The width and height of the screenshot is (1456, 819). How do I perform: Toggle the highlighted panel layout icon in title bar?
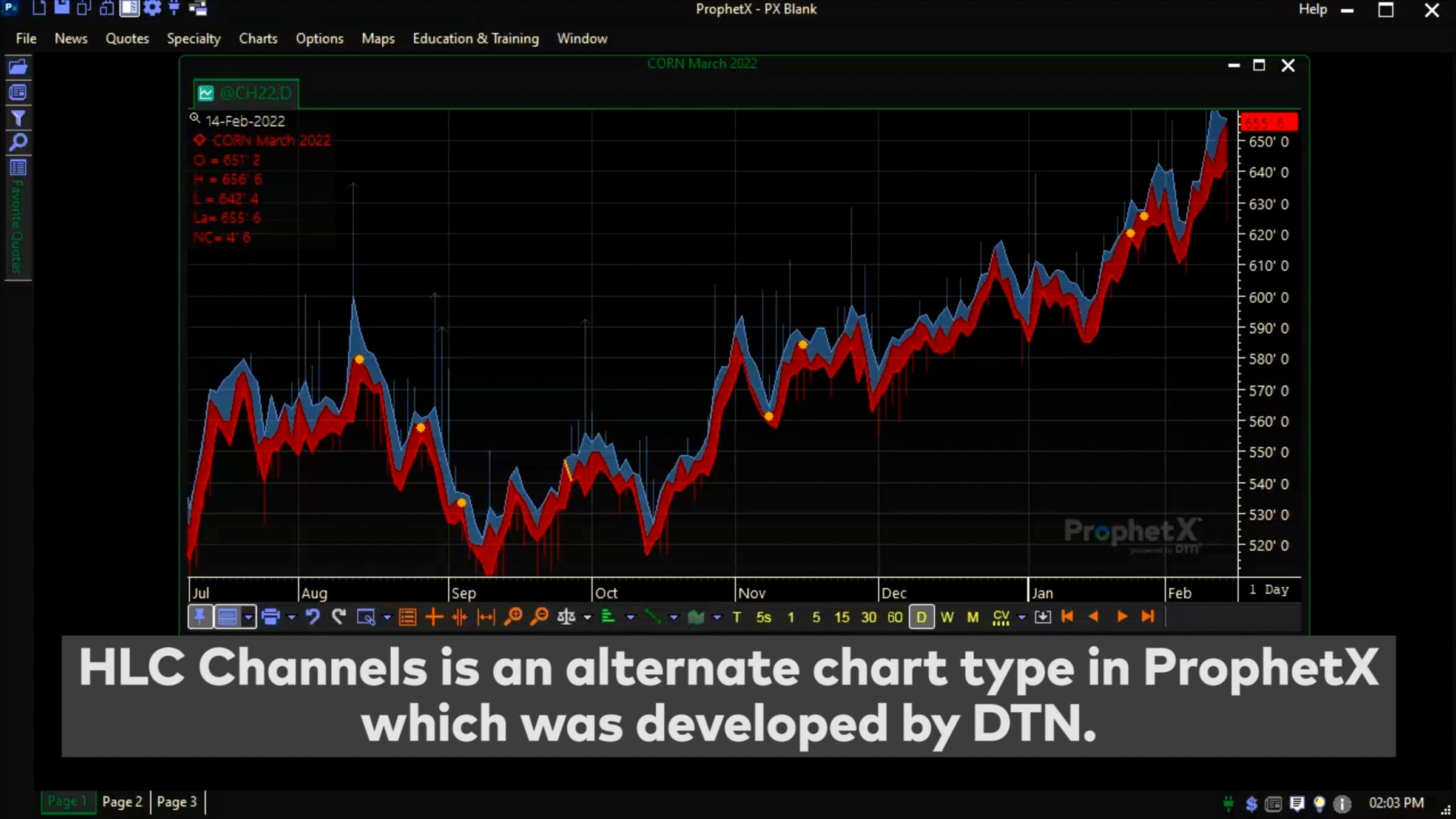click(x=129, y=8)
